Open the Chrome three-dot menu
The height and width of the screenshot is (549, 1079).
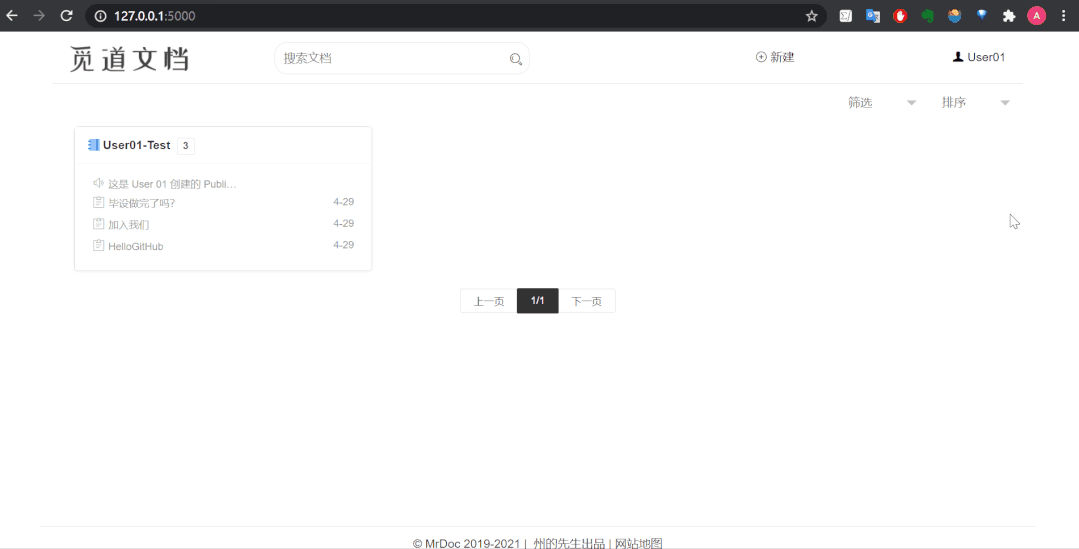point(1064,16)
